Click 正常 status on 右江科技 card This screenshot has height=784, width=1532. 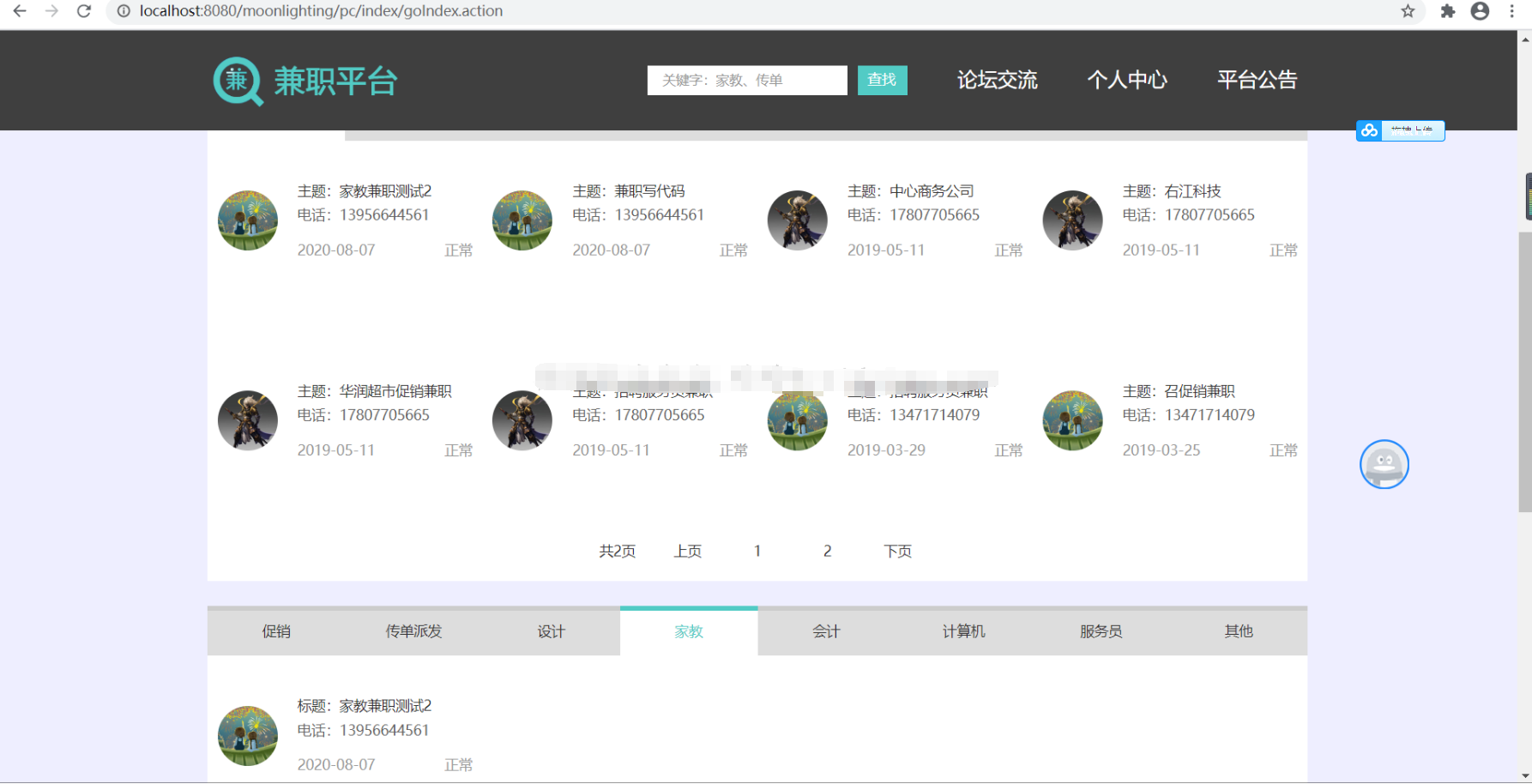pyautogui.click(x=1283, y=250)
